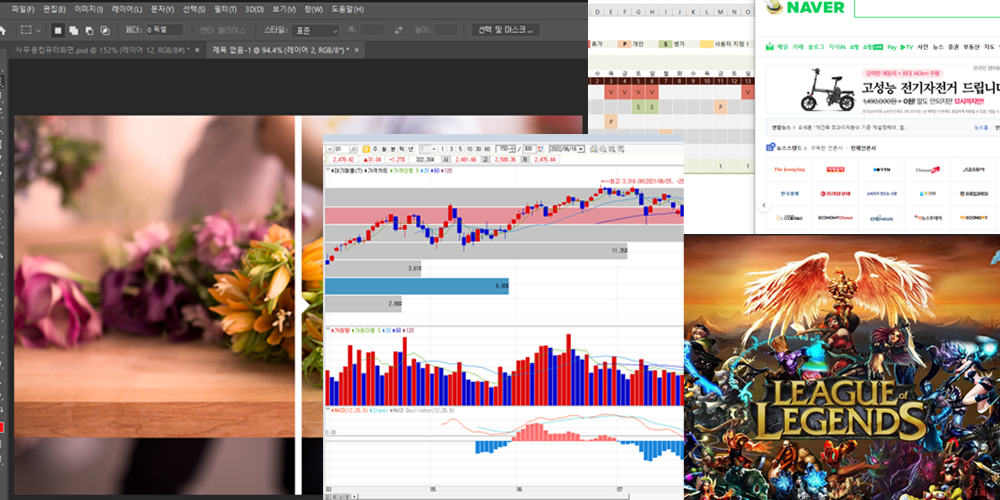Screen dimensions: 1000x500
Task: Open the 편집(E) menu in Photoshop
Action: 54,10
